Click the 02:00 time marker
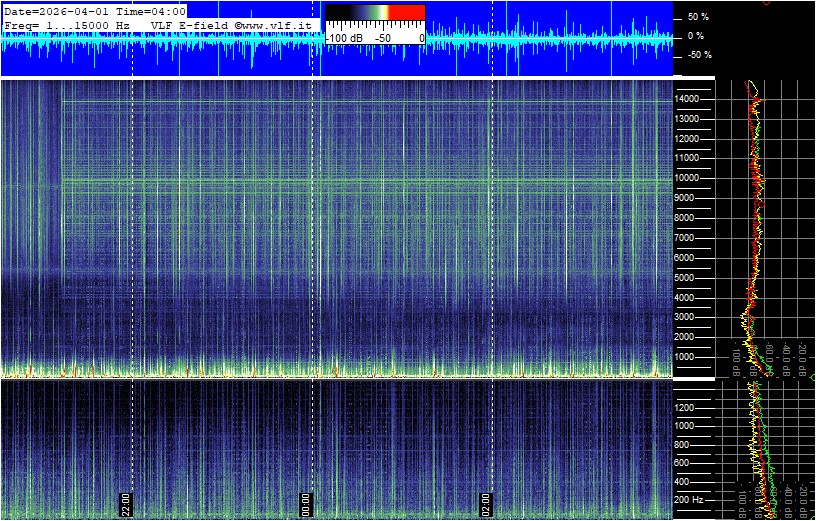This screenshot has width=816, height=521. 486,504
